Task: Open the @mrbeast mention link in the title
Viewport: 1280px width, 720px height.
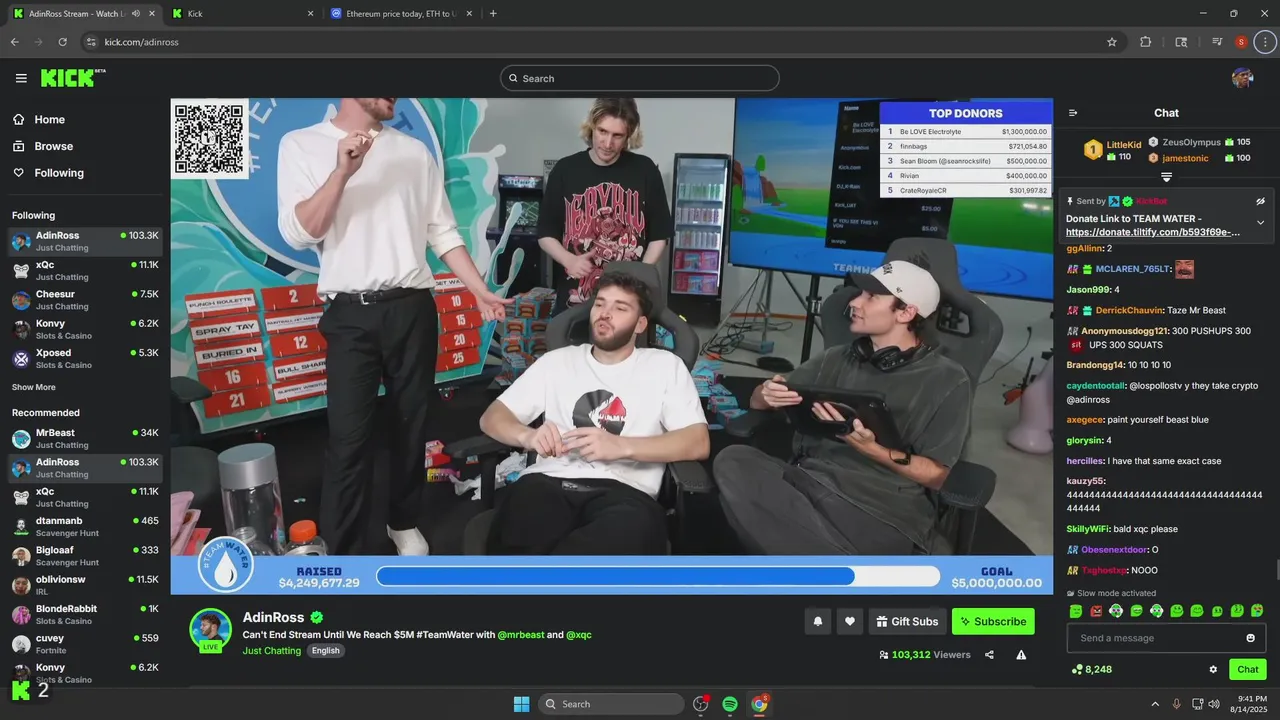Action: 521,635
